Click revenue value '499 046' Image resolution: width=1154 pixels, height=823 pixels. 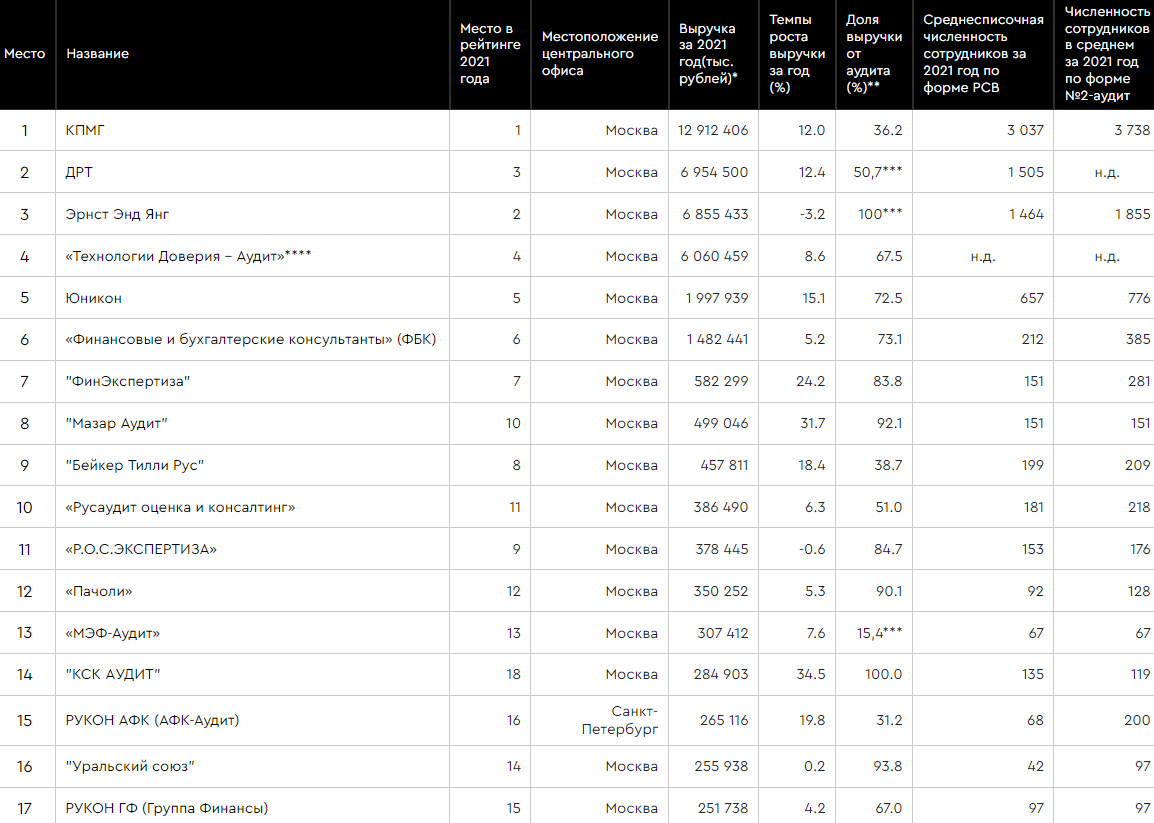(721, 423)
